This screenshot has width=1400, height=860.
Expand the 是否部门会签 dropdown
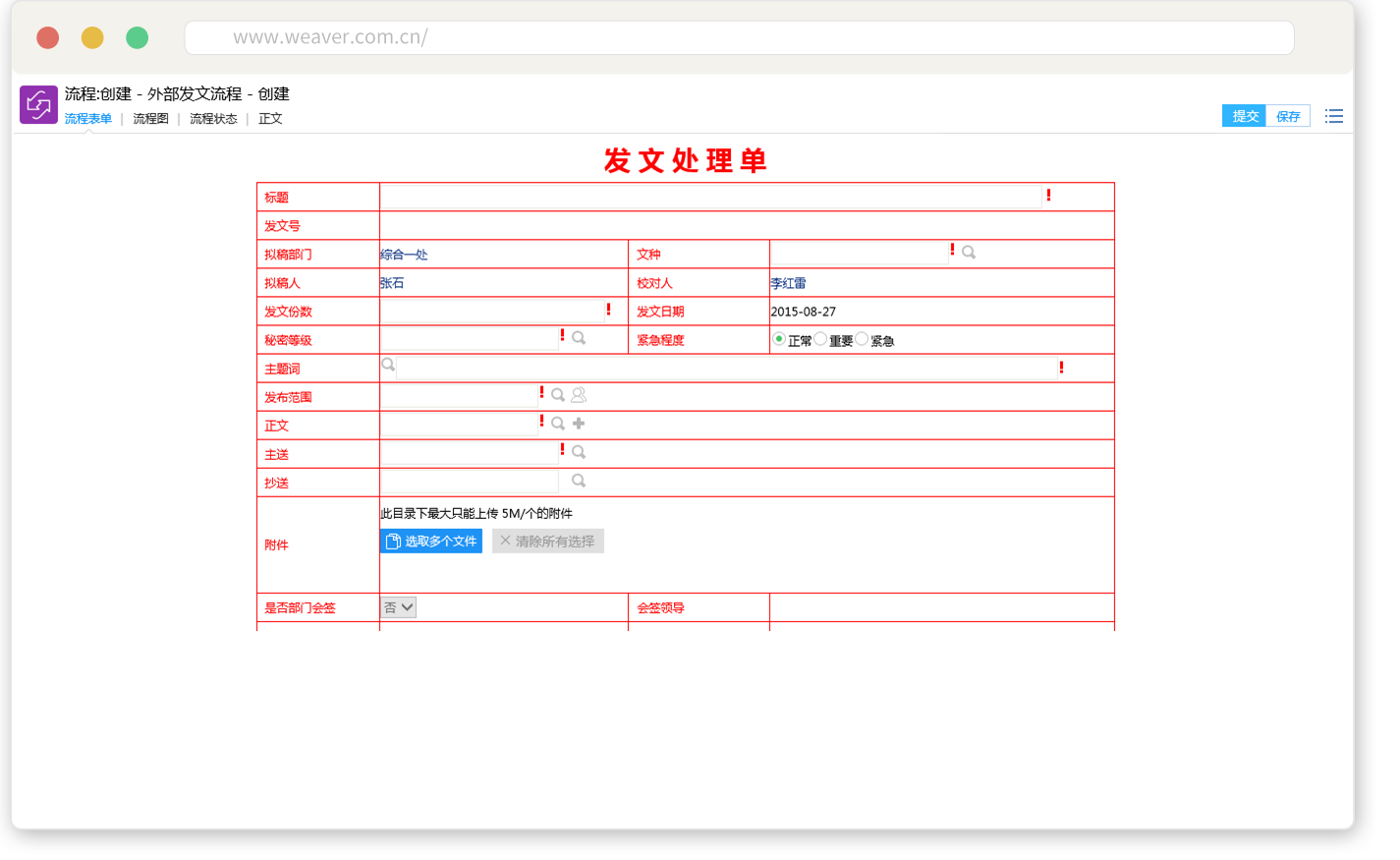tap(399, 607)
